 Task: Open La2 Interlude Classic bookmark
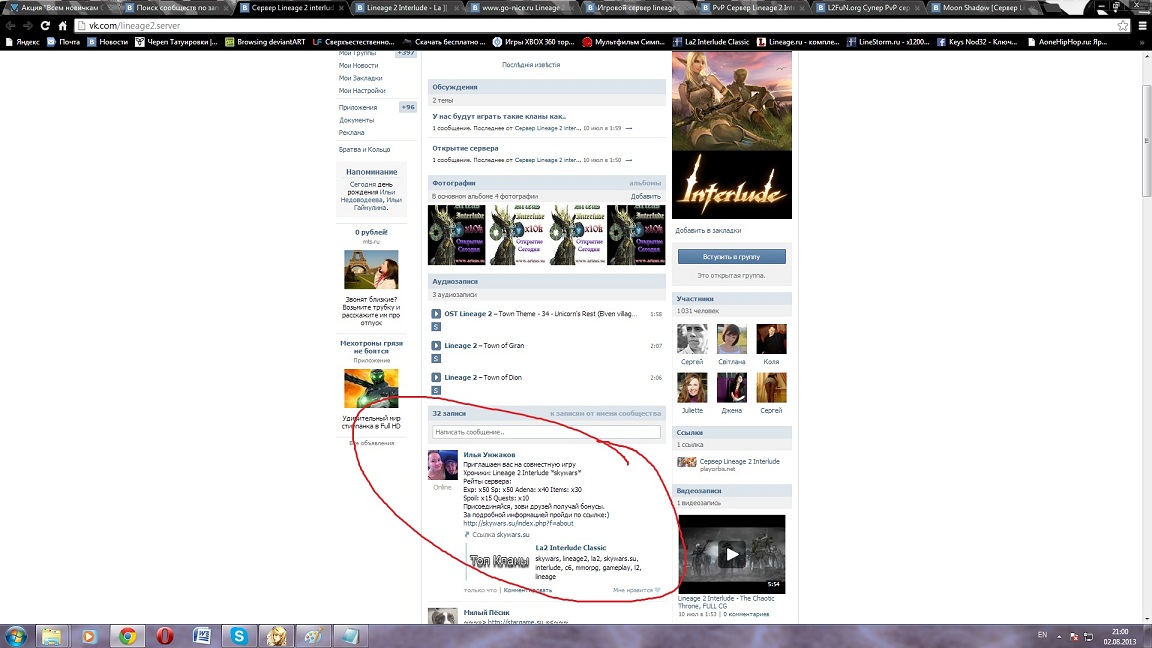[711, 42]
